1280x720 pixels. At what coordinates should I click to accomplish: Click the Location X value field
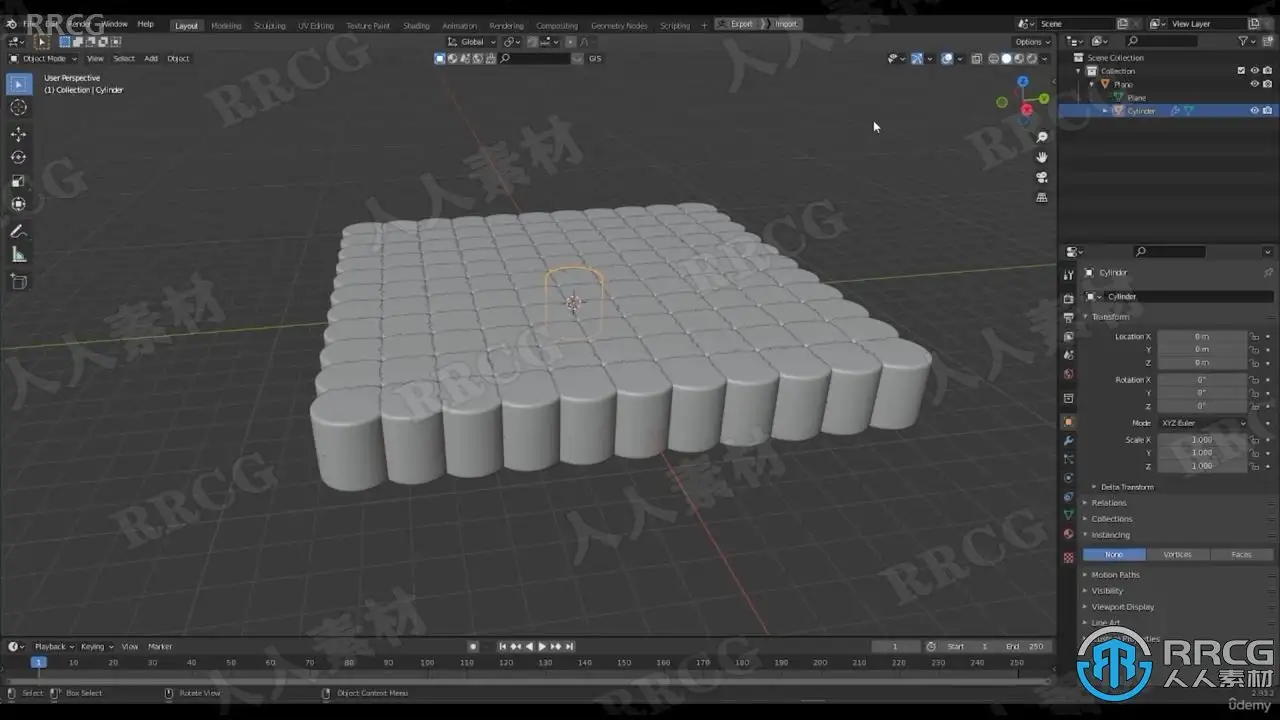coord(1202,337)
